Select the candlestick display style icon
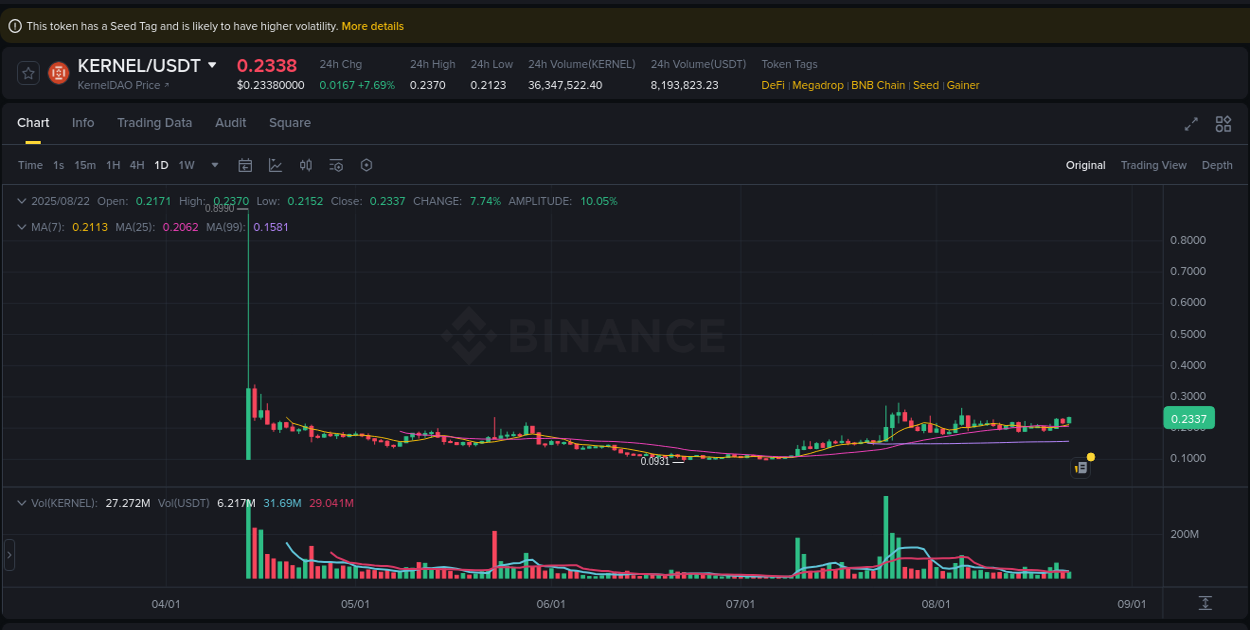 click(305, 165)
